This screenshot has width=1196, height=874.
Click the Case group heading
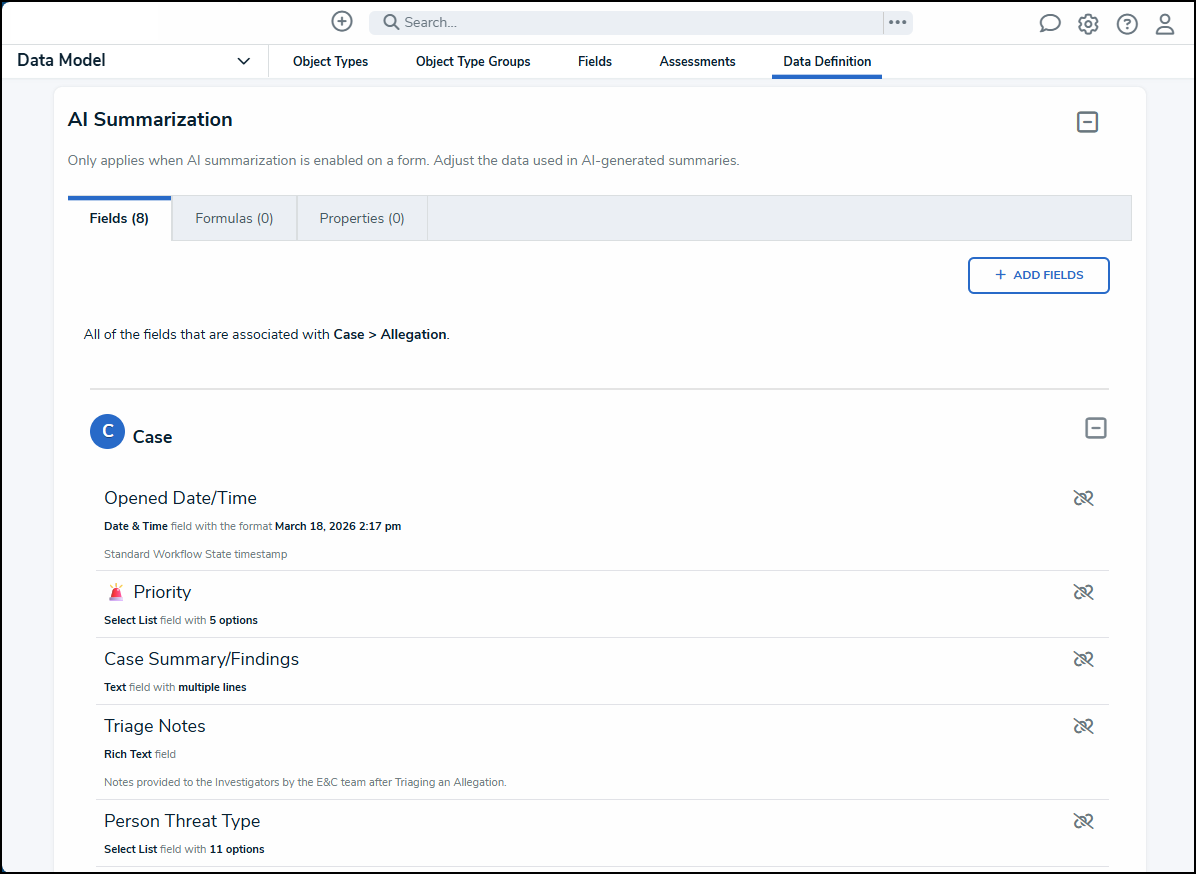pyautogui.click(x=153, y=437)
